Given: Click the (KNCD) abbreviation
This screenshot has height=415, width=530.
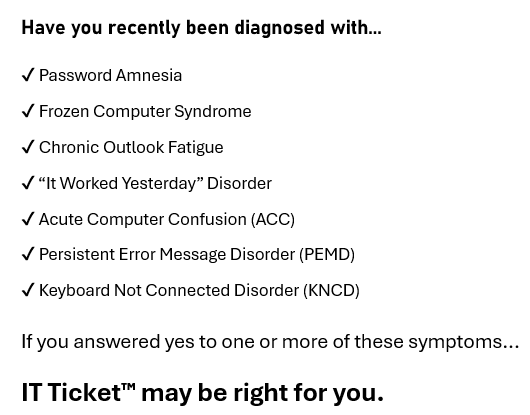Looking at the screenshot, I should [x=331, y=290].
